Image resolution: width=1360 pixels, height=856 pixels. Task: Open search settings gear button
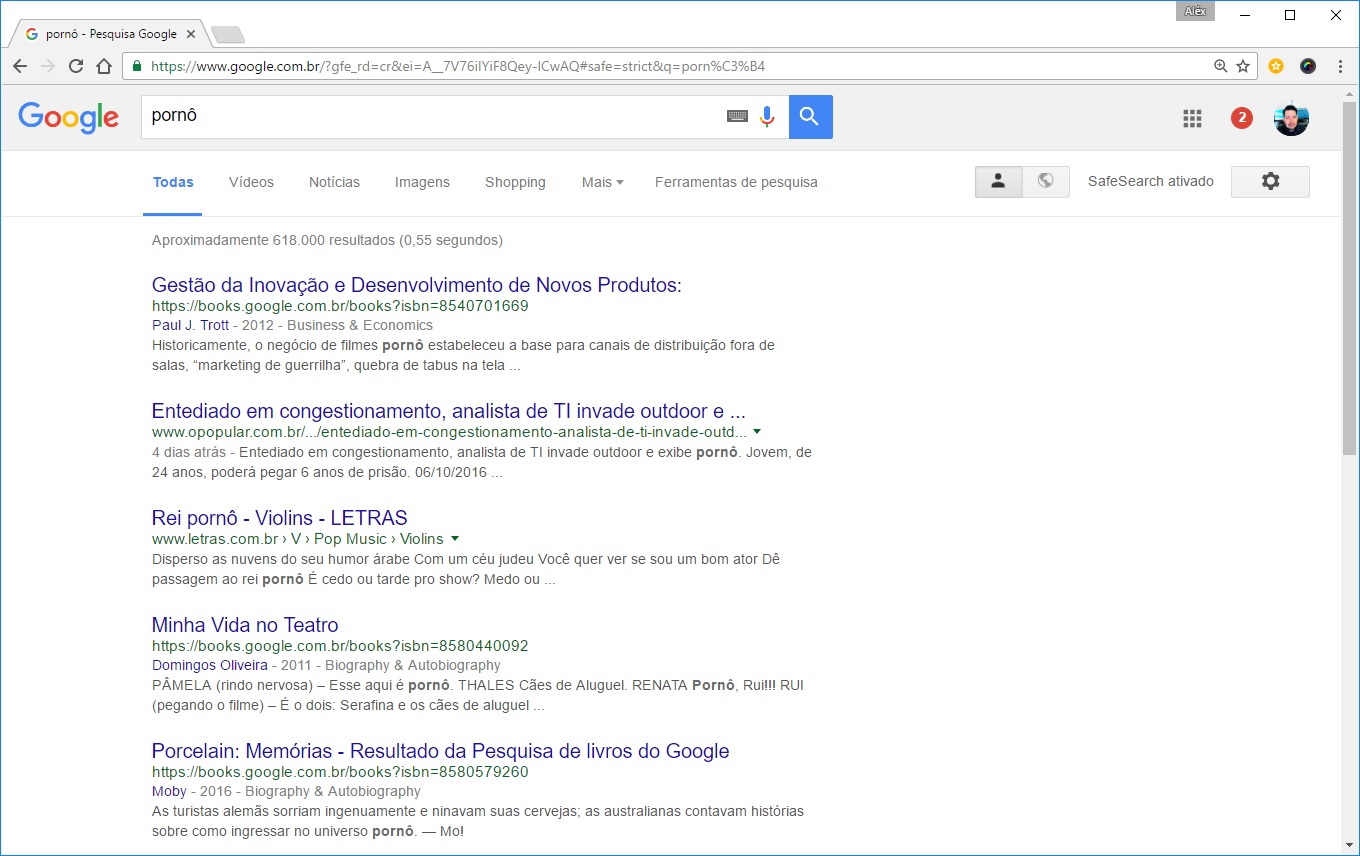point(1270,181)
